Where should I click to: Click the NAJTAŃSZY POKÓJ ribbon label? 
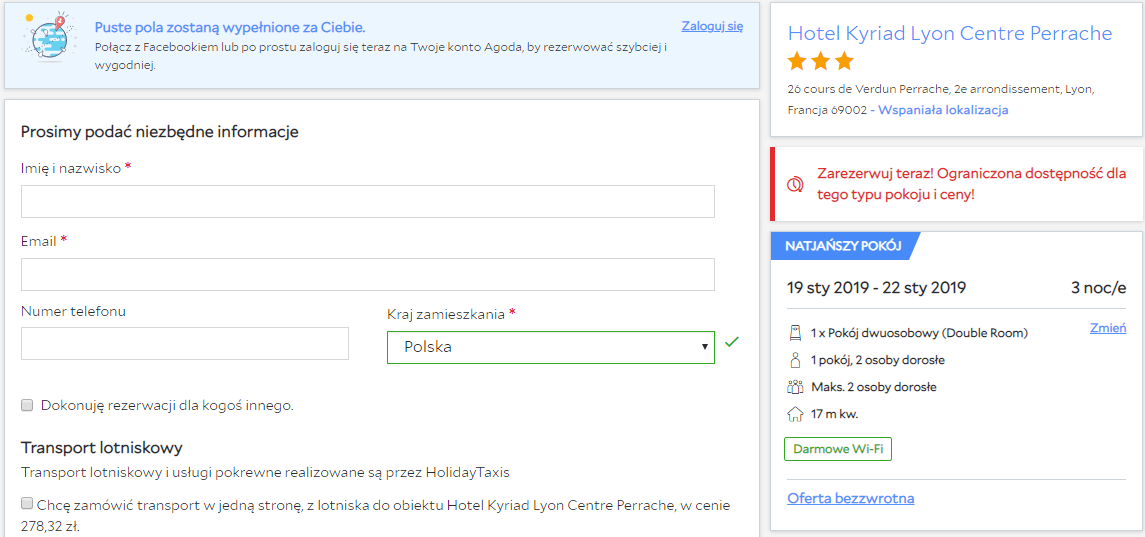[x=843, y=246]
